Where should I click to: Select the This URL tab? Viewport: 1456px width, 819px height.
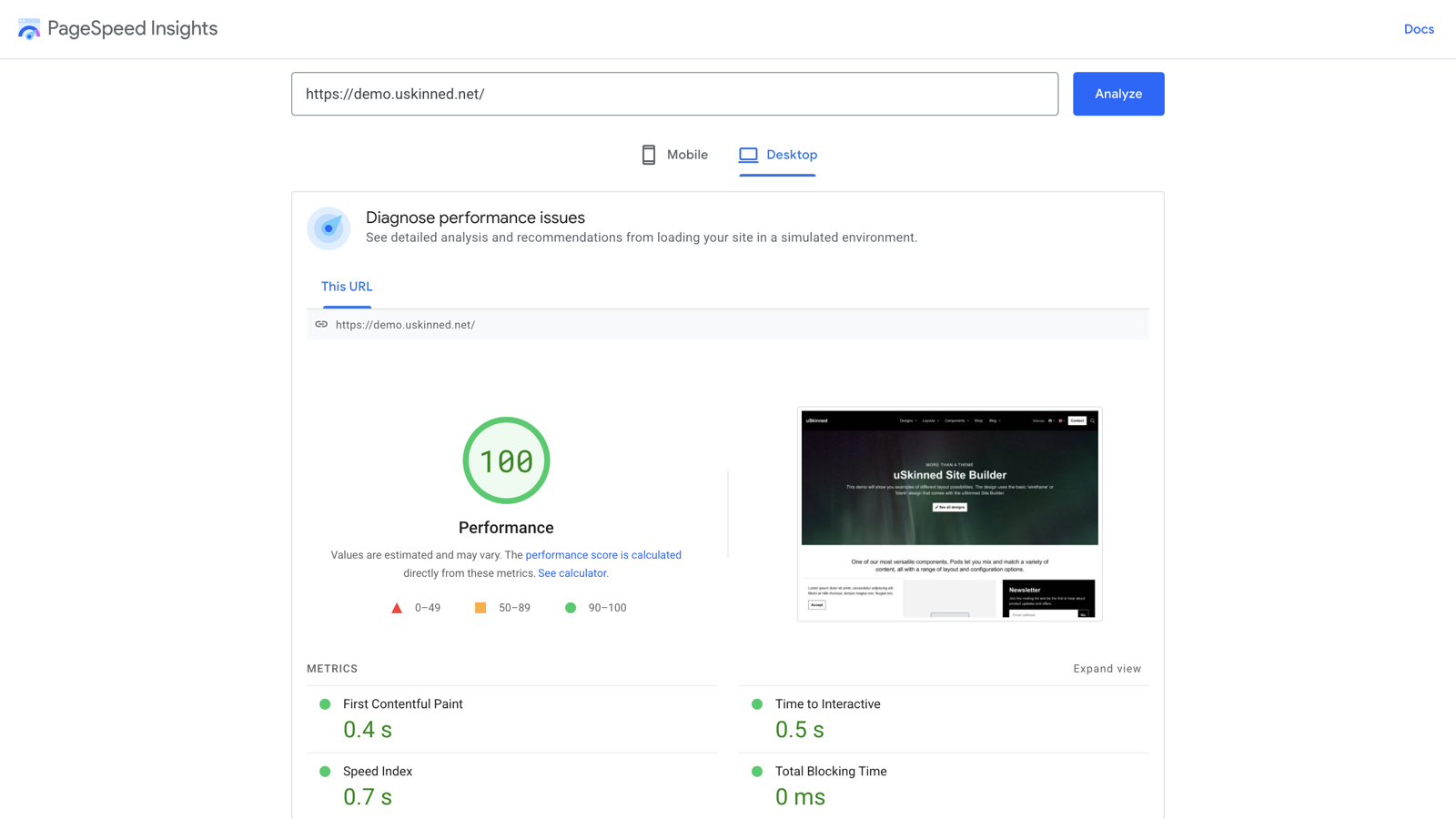point(346,286)
